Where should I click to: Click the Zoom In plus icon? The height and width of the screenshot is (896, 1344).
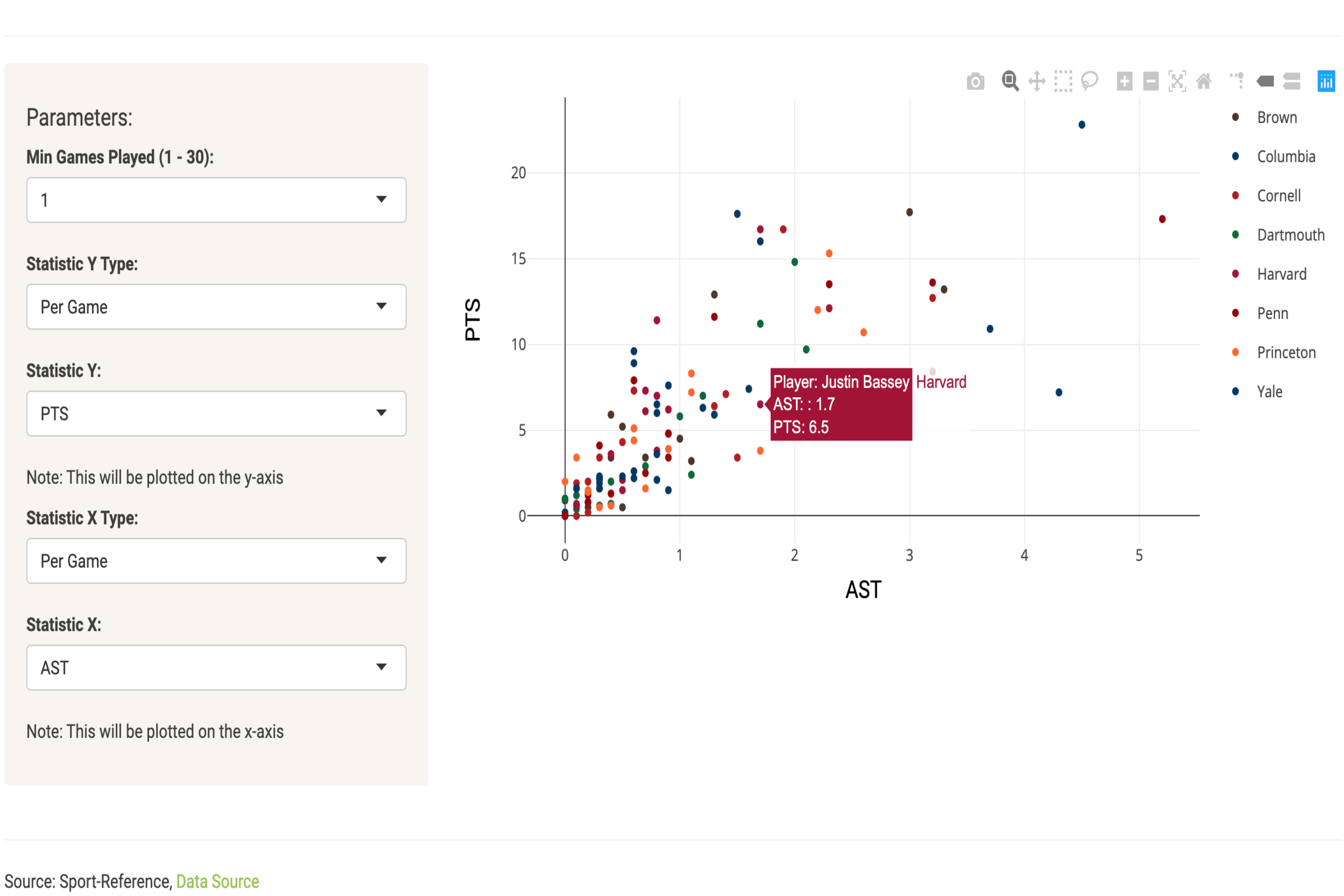1124,82
